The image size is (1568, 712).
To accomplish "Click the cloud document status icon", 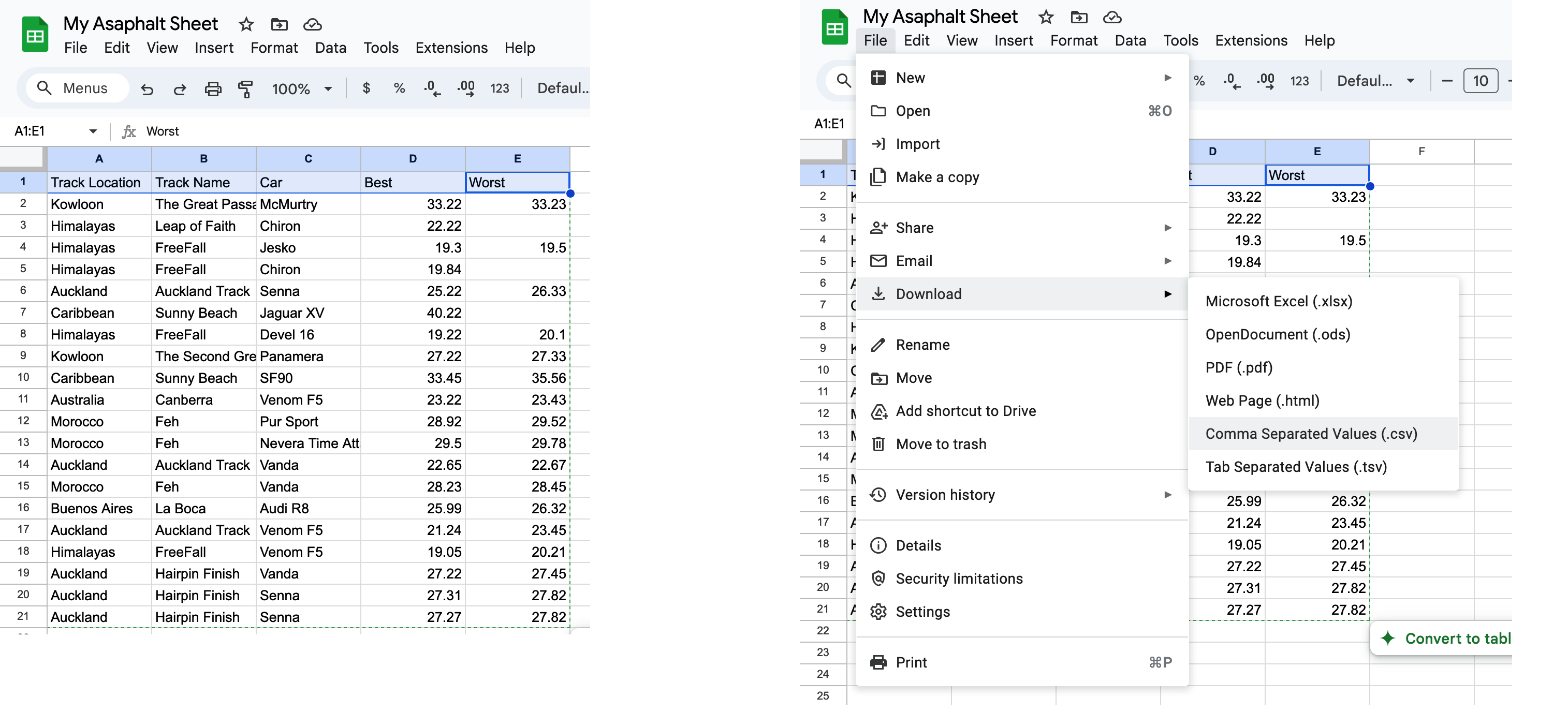I will click(312, 24).
